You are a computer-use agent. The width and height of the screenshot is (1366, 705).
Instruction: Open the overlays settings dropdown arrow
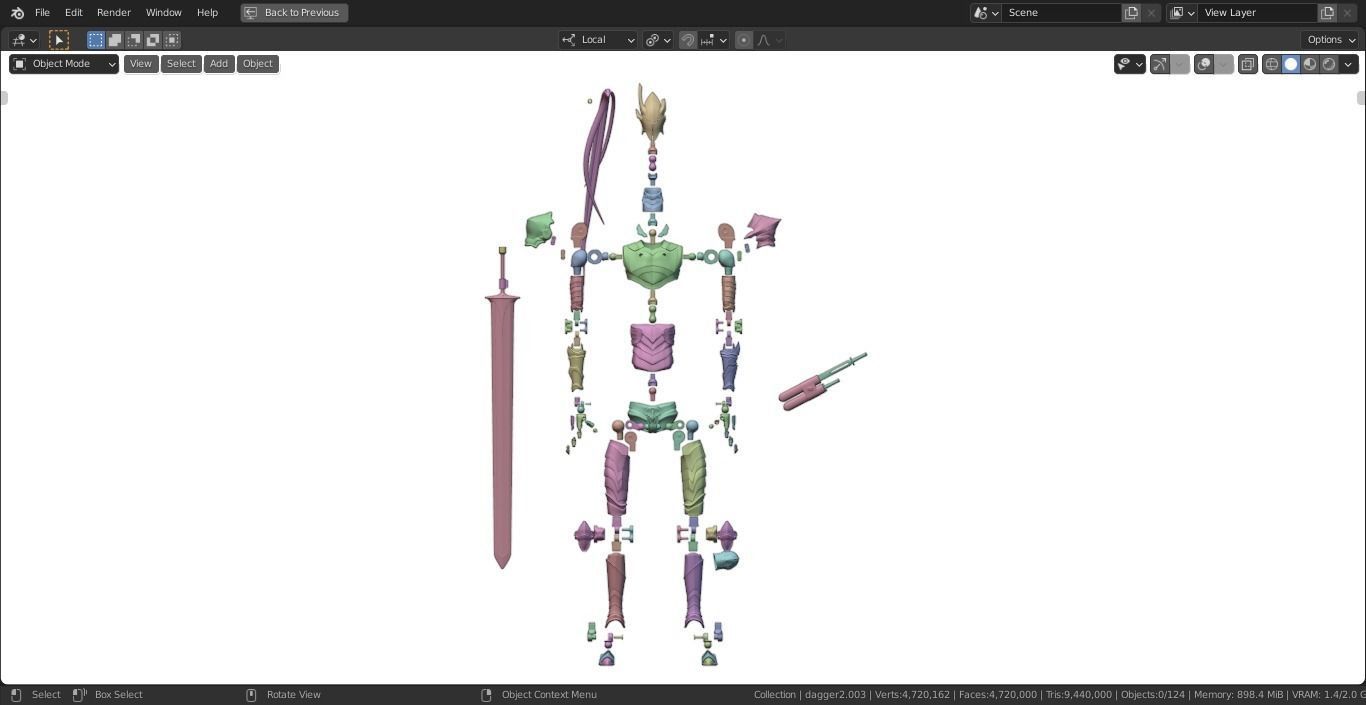[1224, 64]
